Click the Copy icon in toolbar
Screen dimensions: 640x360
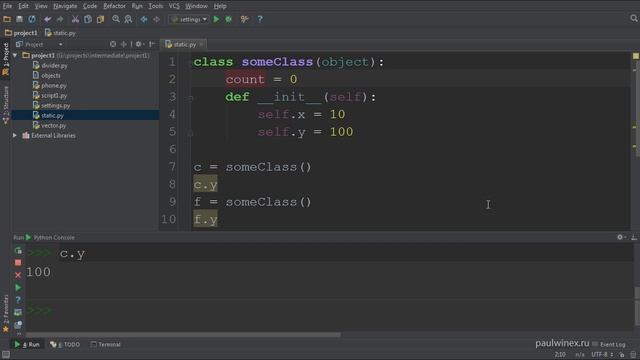click(x=88, y=19)
